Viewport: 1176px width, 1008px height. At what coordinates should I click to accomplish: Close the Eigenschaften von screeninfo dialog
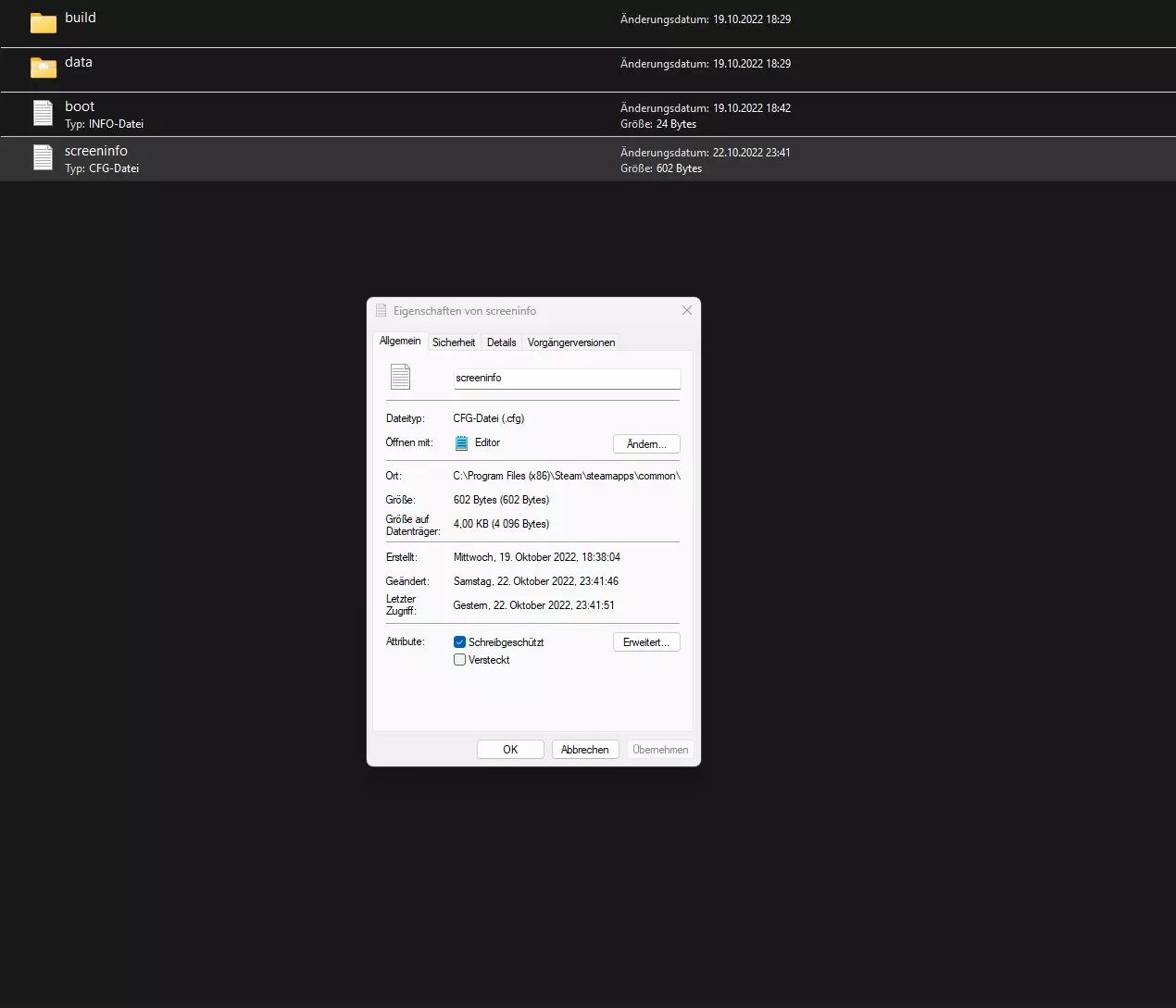click(x=686, y=310)
